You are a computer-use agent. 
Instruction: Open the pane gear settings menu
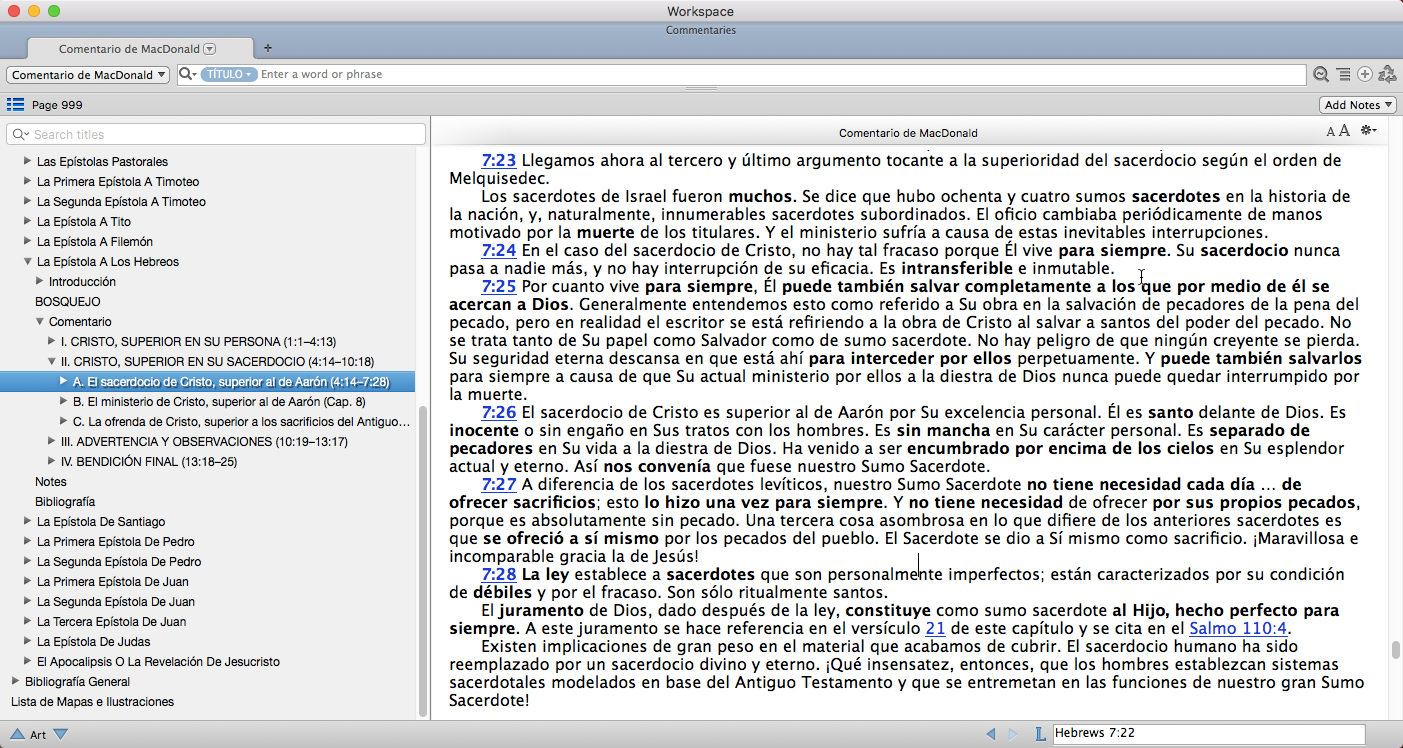(x=1369, y=131)
